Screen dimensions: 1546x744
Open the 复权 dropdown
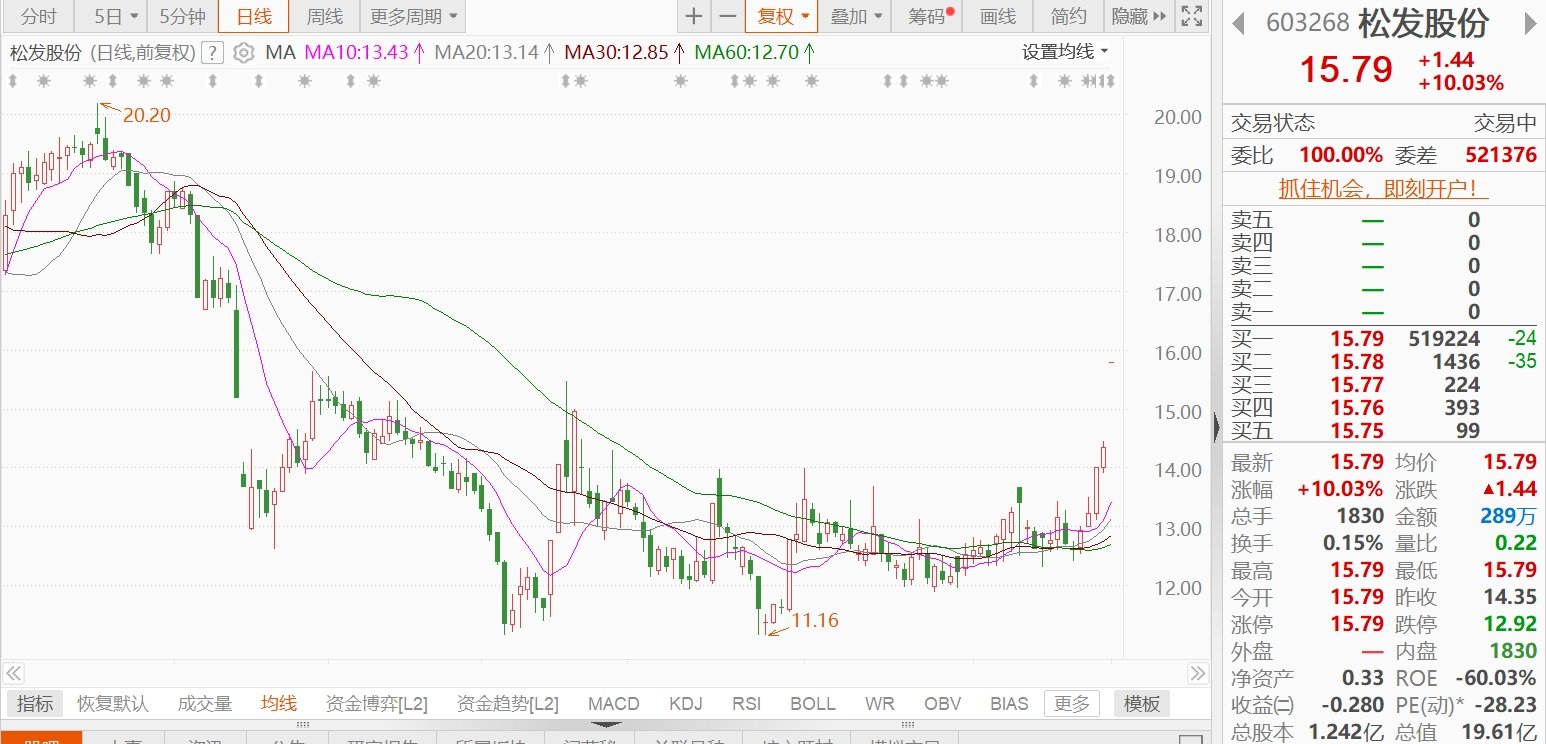pyautogui.click(x=781, y=16)
